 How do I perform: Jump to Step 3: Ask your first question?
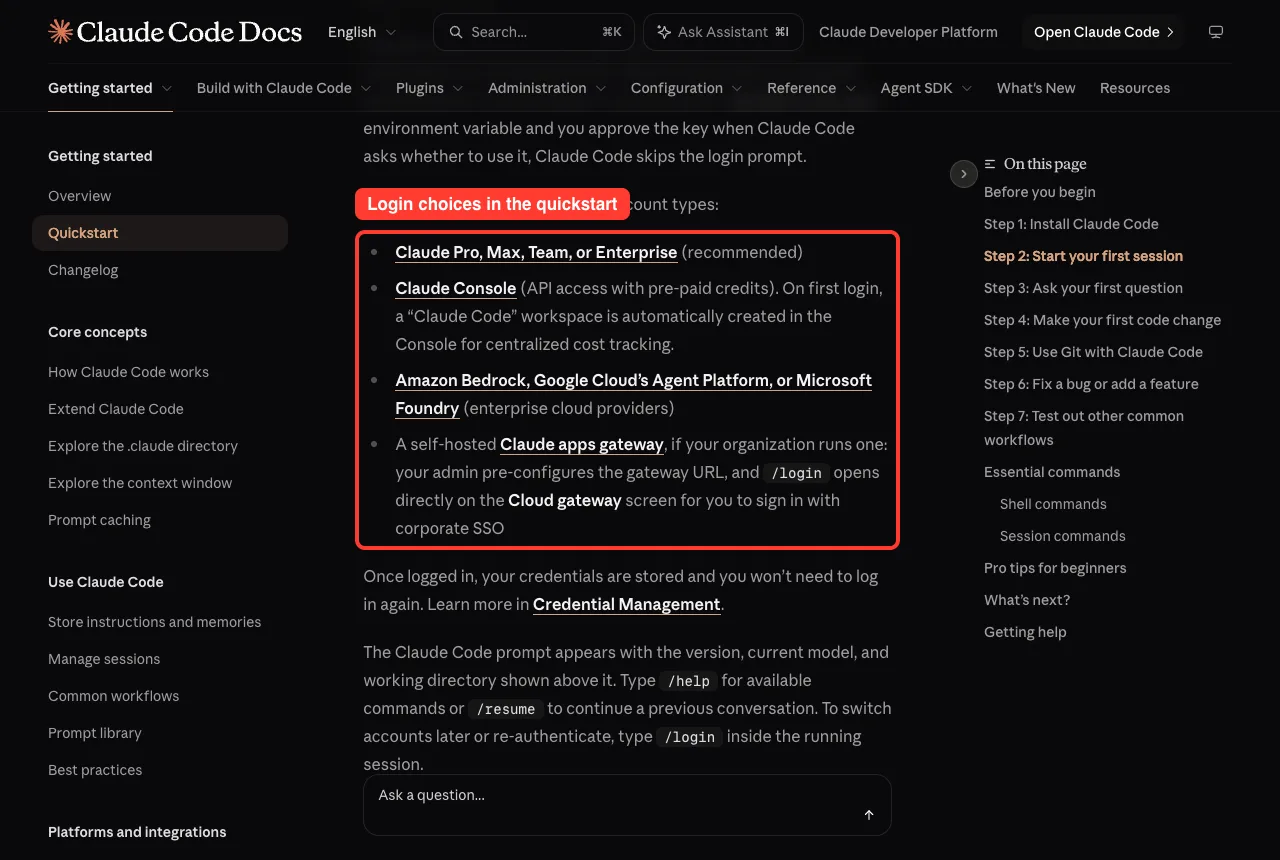click(1083, 288)
